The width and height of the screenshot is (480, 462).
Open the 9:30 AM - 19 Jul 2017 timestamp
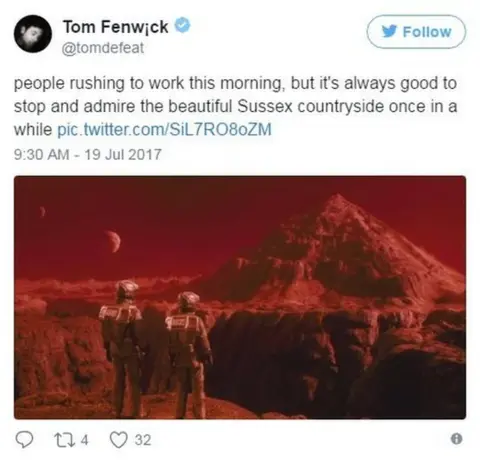[x=88, y=154]
